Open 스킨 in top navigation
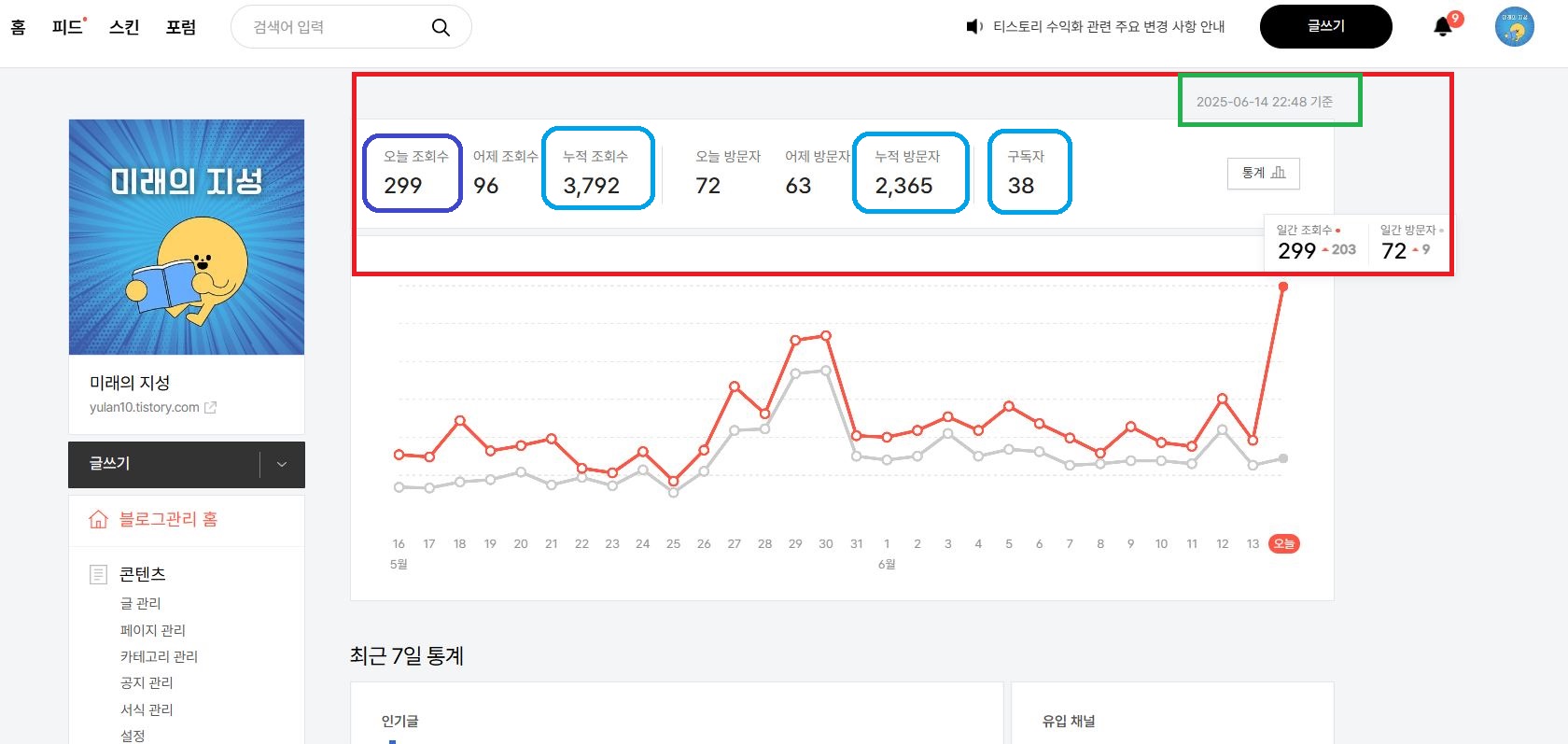Screen dimensions: 1568x744 tap(124, 27)
